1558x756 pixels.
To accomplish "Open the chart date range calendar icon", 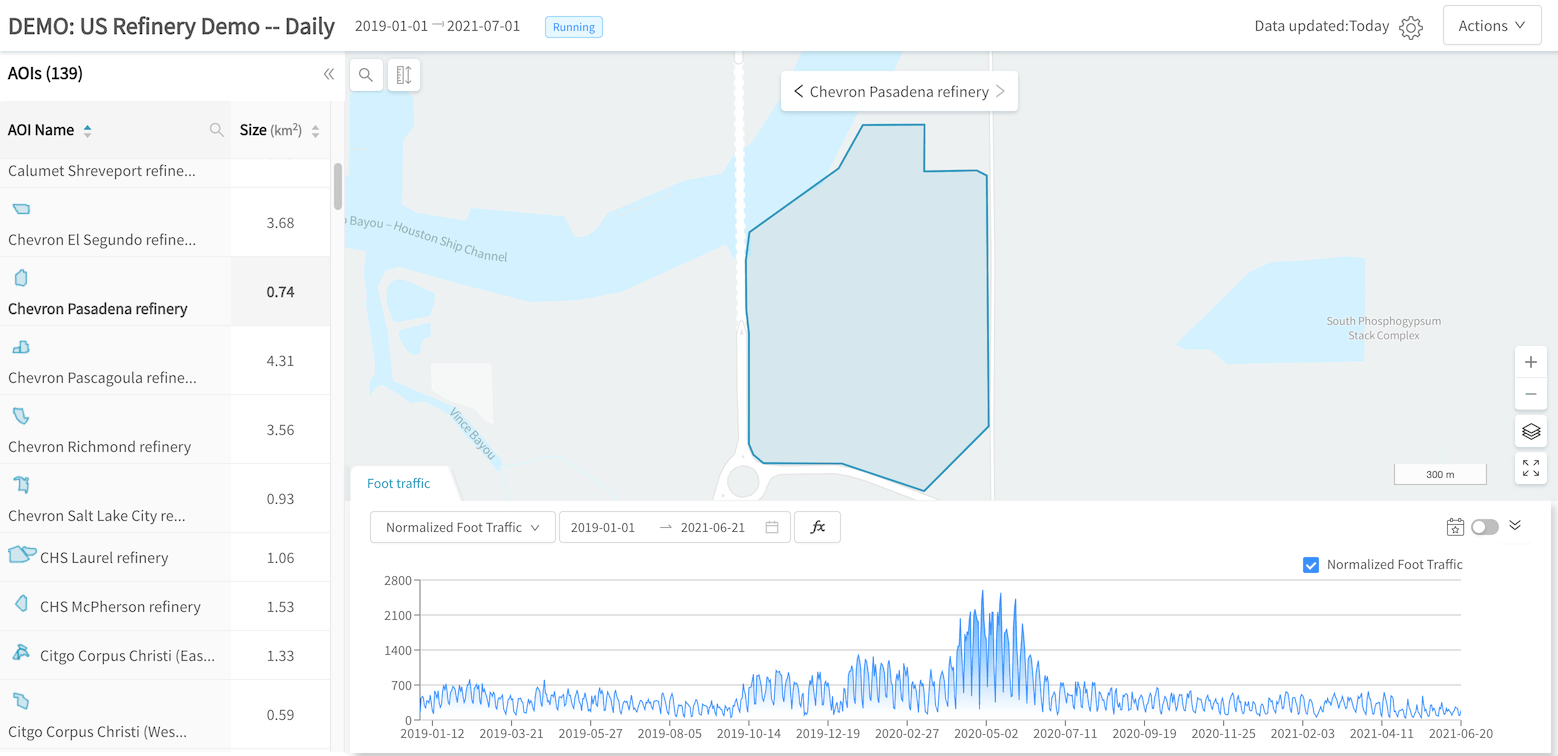I will [x=772, y=527].
